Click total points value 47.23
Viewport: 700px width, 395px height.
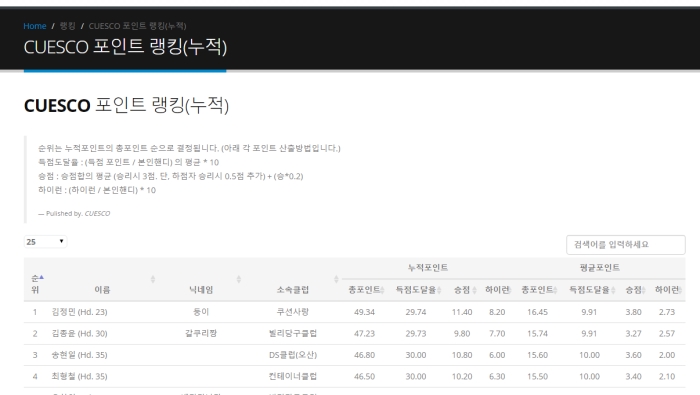coord(364,333)
